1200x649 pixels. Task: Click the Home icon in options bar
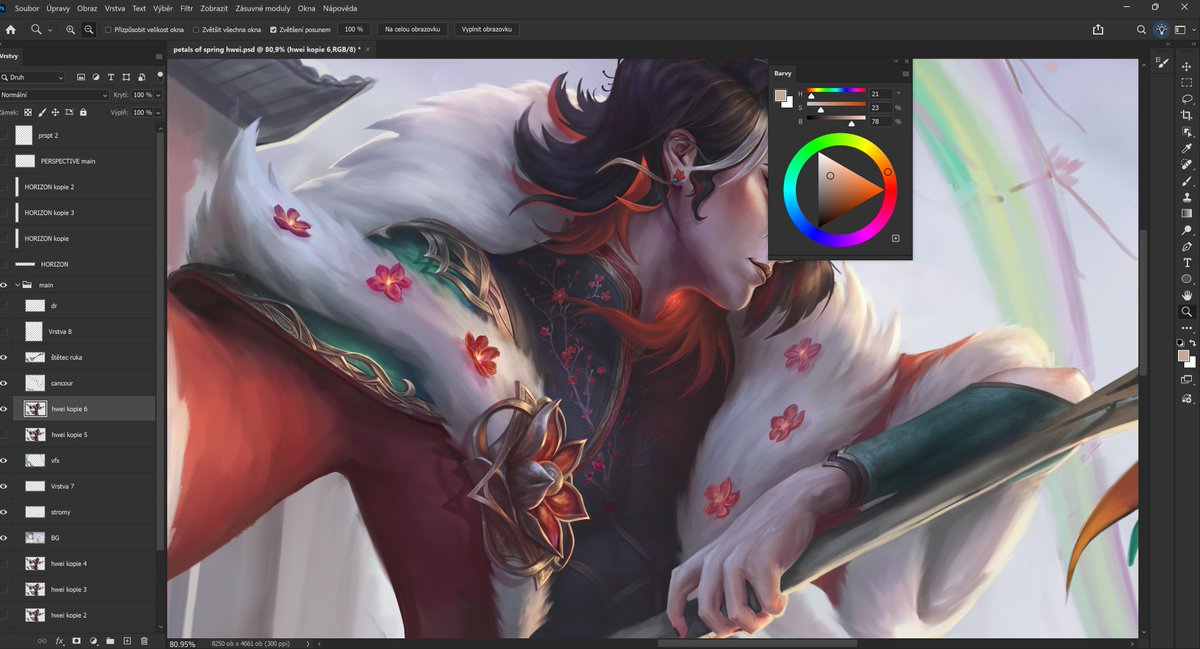pyautogui.click(x=11, y=29)
